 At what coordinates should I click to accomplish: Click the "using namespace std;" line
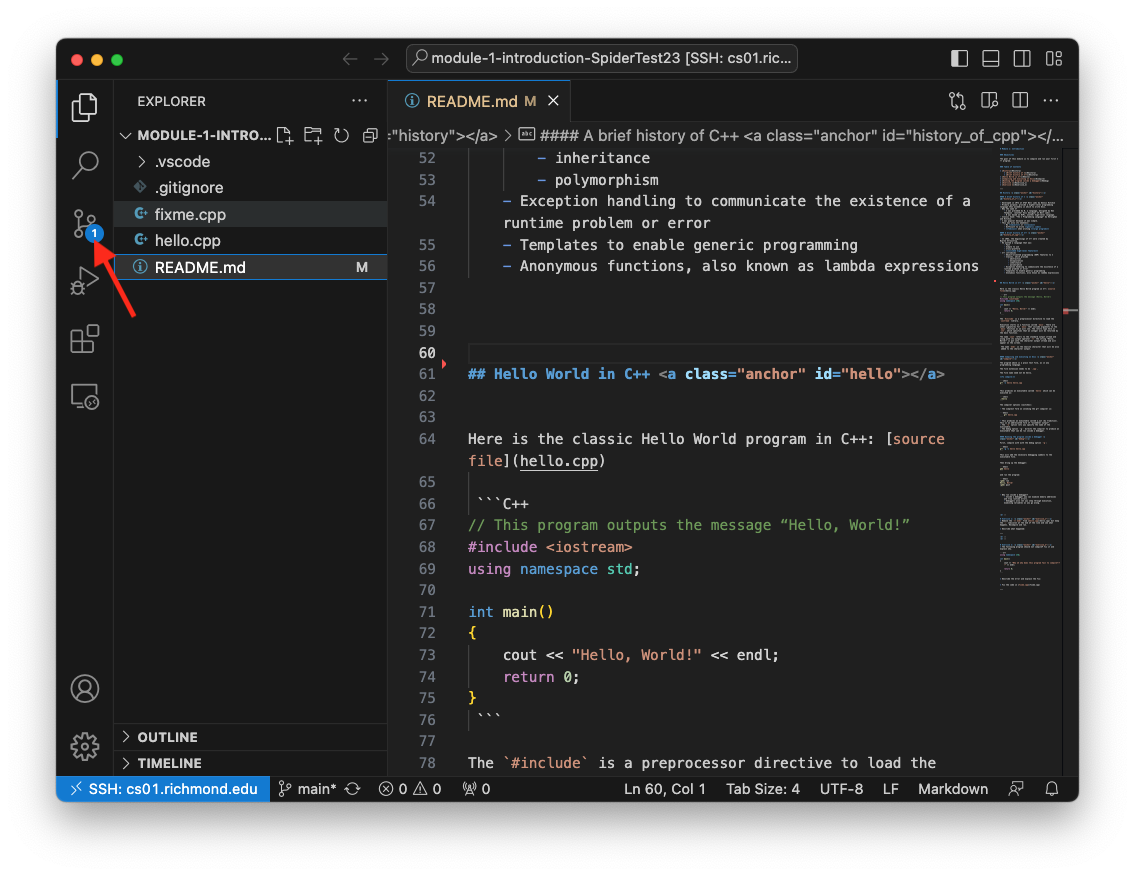click(554, 569)
